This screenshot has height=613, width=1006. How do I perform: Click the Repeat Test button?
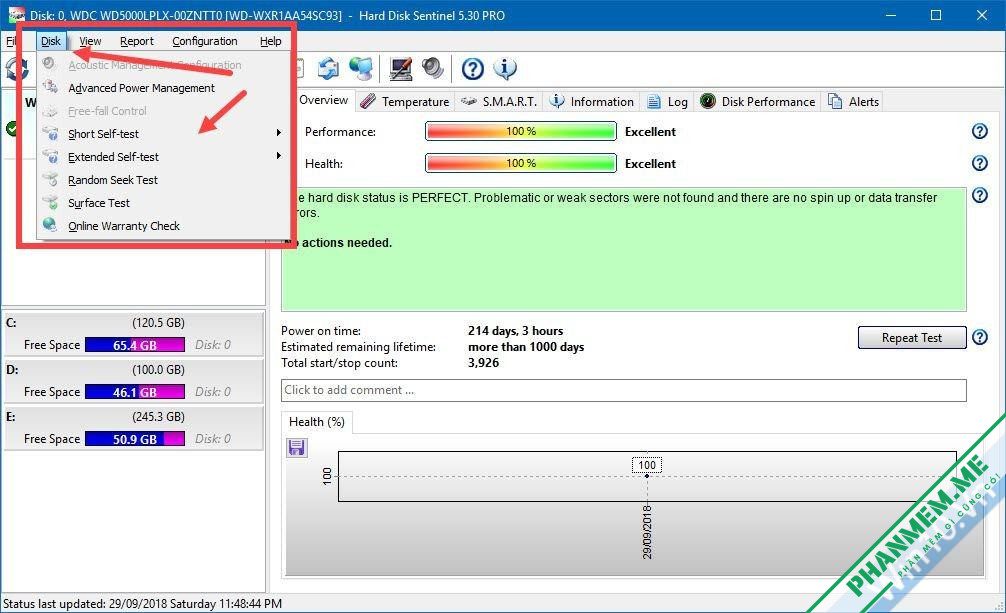[912, 338]
